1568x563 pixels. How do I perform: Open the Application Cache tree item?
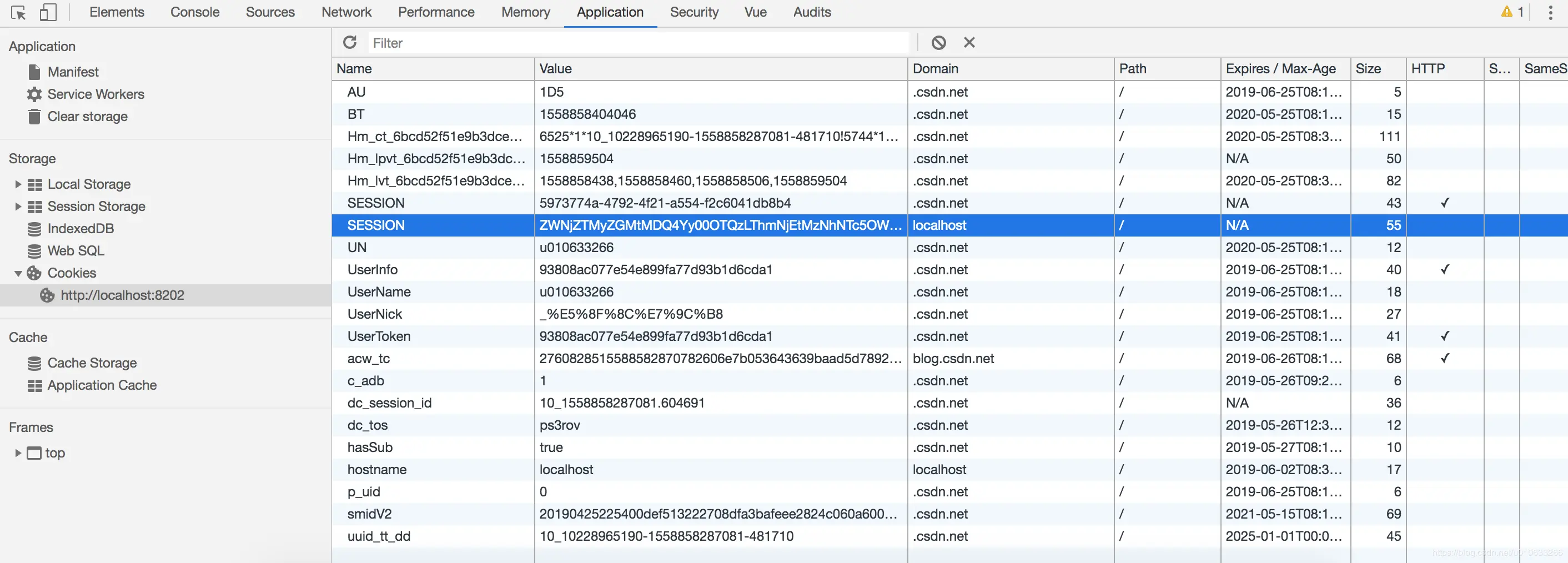[102, 385]
